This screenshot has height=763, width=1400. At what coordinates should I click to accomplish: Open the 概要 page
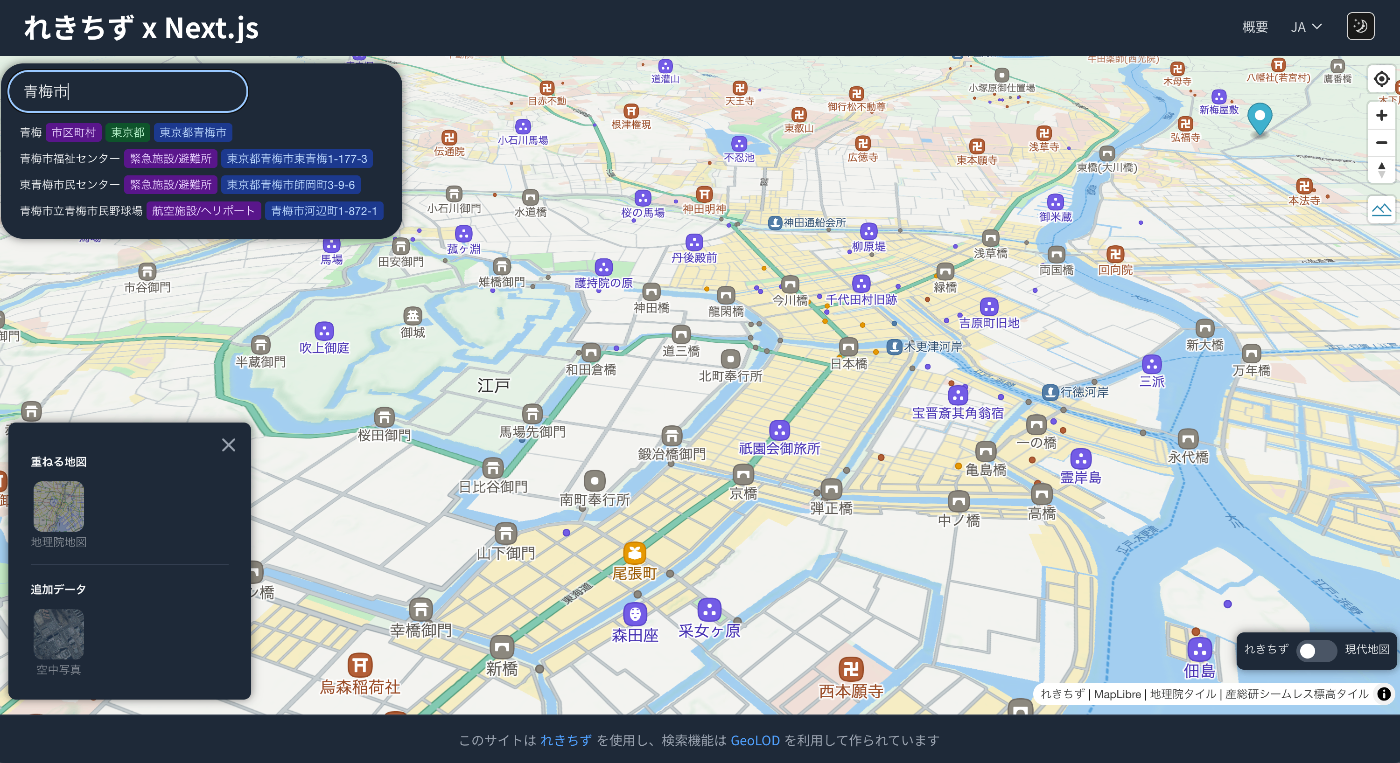click(x=1255, y=27)
